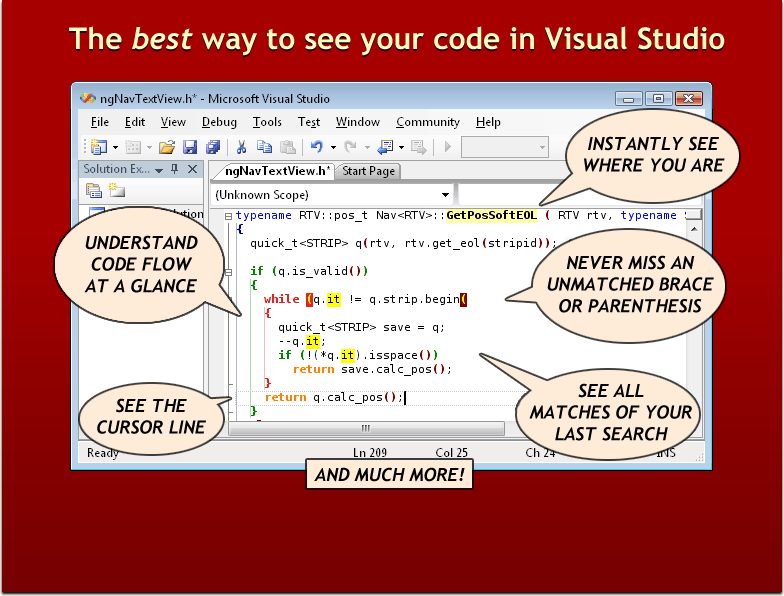Open the (Unknown Scope) dropdown
The height and width of the screenshot is (596, 784).
pyautogui.click(x=446, y=194)
